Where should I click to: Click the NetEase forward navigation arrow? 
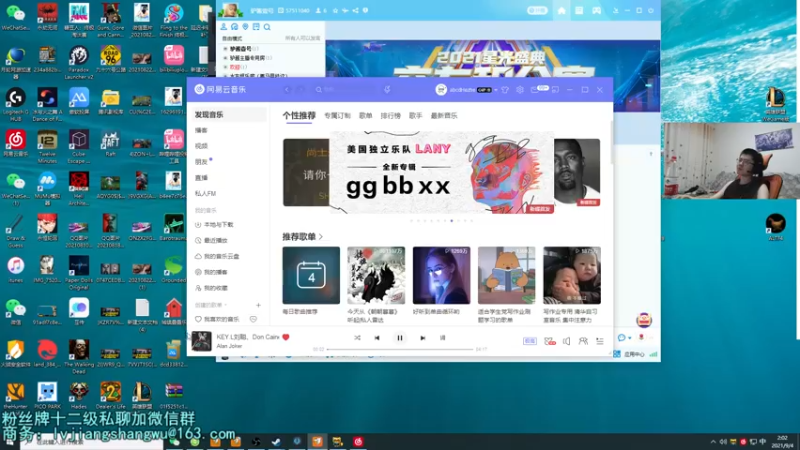[301, 90]
